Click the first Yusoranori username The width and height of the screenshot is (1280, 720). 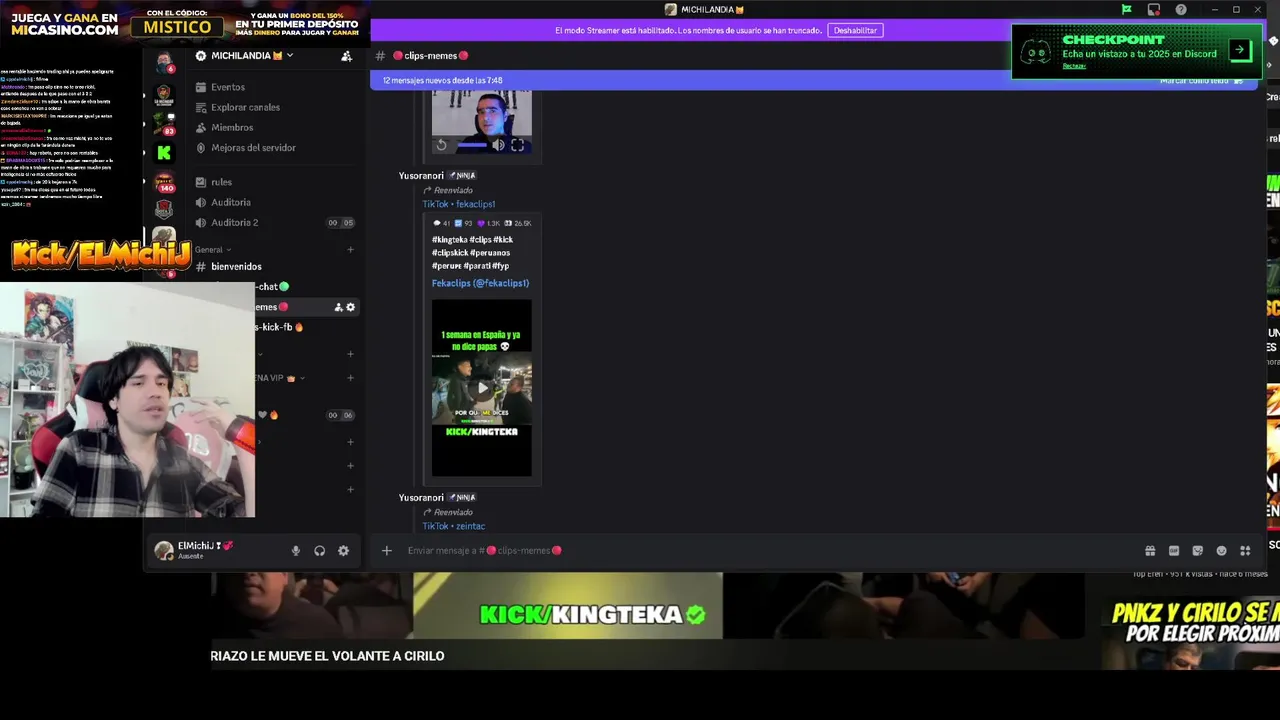click(421, 176)
